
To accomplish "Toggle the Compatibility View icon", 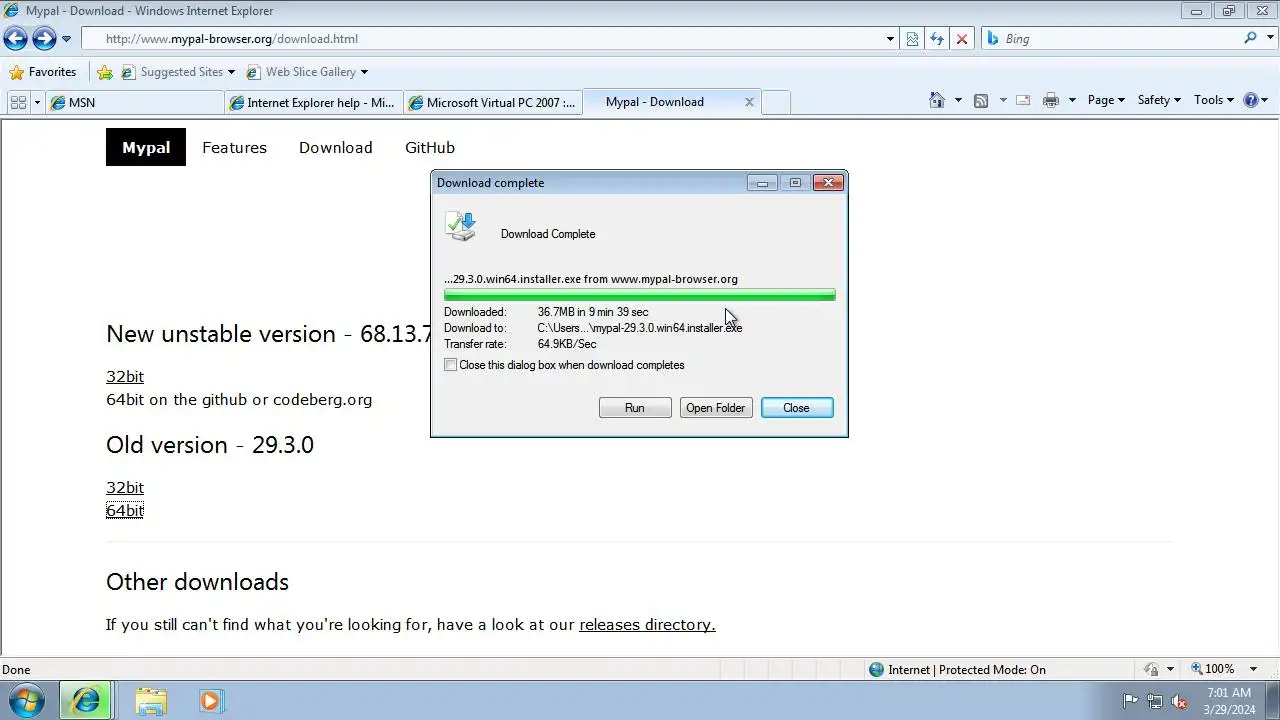I will (912, 39).
